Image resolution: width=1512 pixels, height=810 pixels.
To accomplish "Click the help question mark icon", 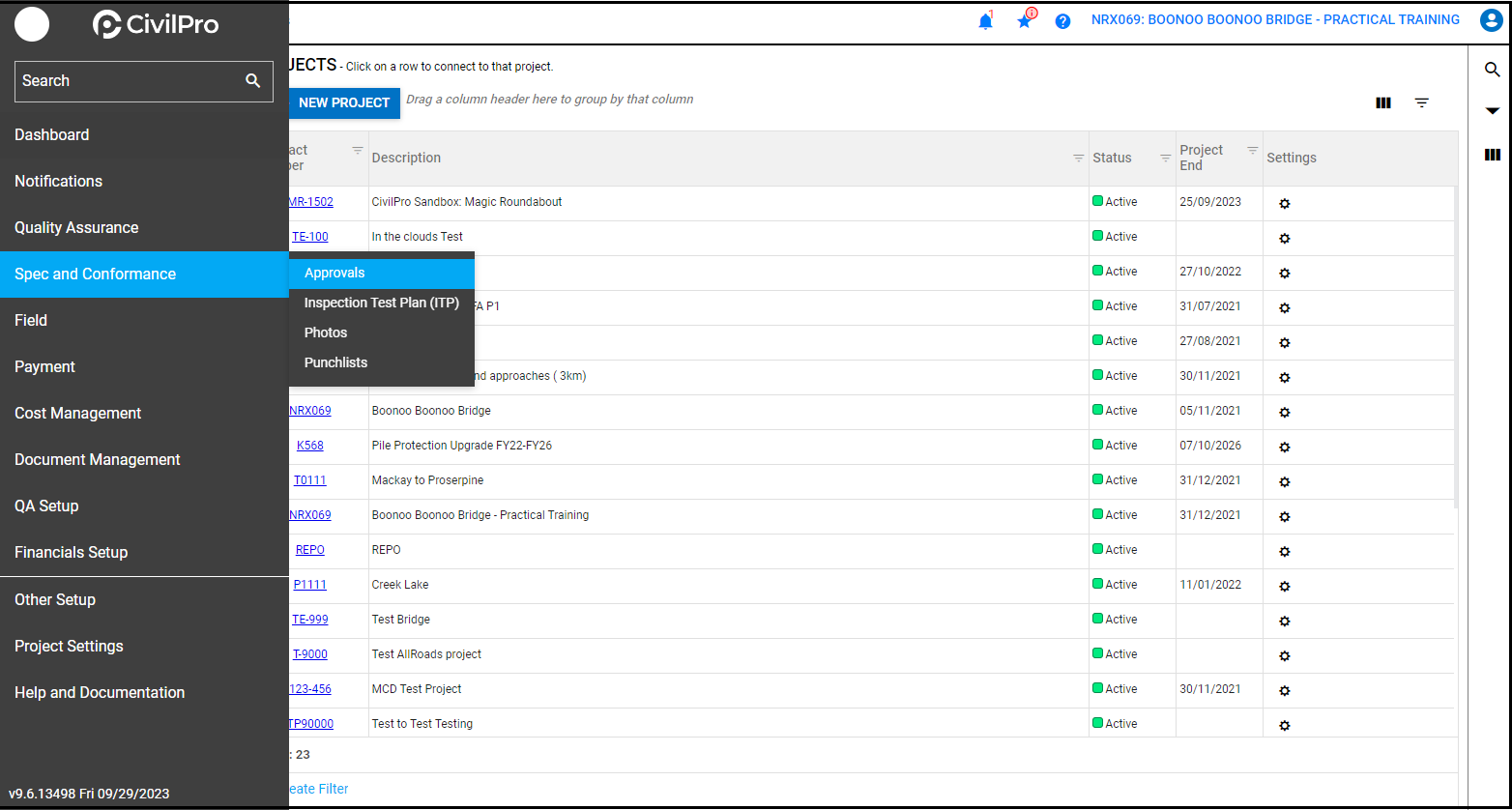I will point(1062,21).
